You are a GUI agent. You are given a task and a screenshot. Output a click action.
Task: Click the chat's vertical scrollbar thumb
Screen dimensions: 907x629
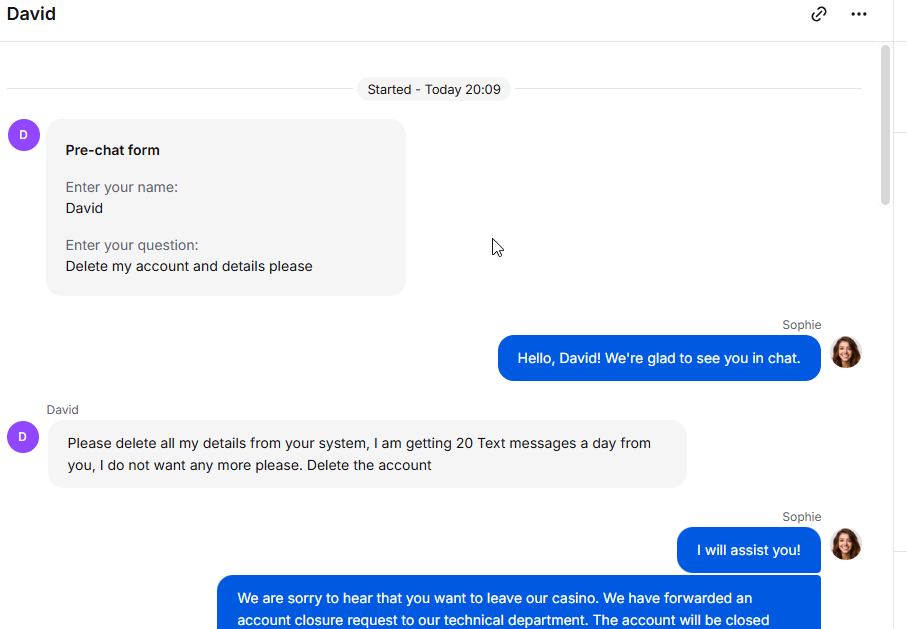pos(885,124)
